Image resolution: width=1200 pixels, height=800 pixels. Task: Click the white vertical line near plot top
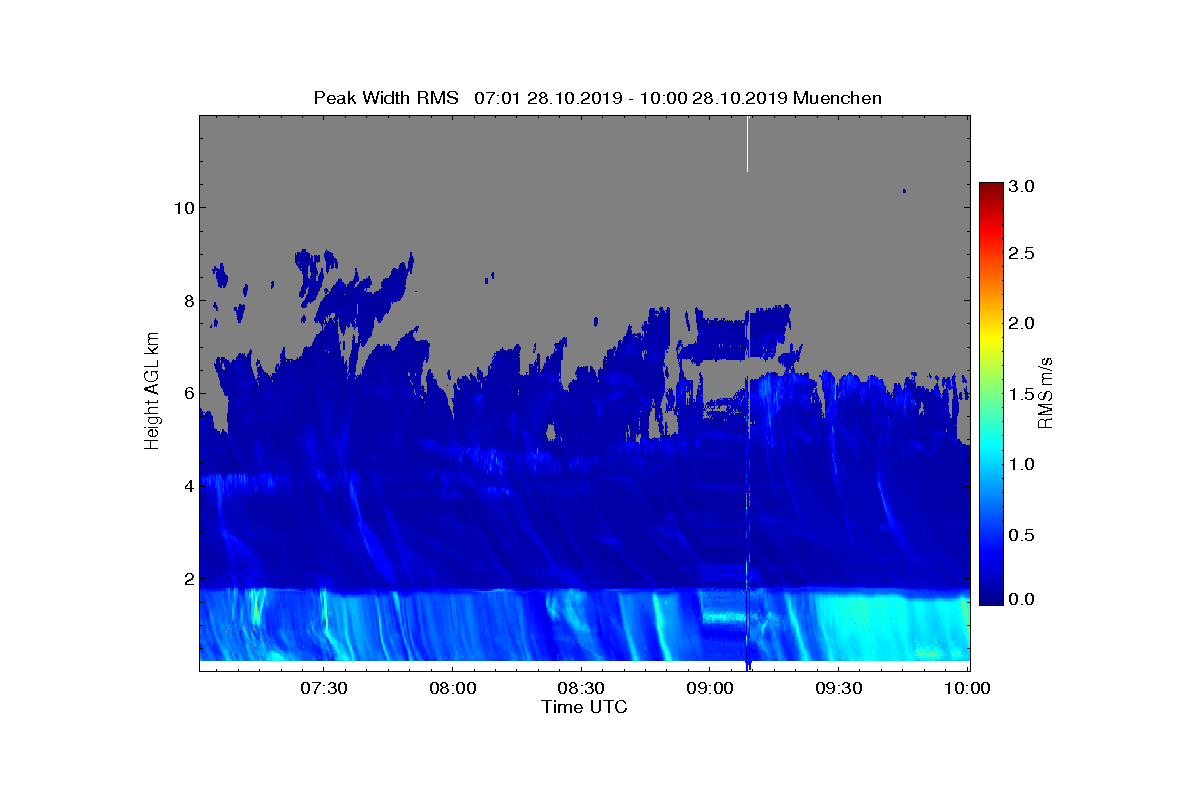747,144
